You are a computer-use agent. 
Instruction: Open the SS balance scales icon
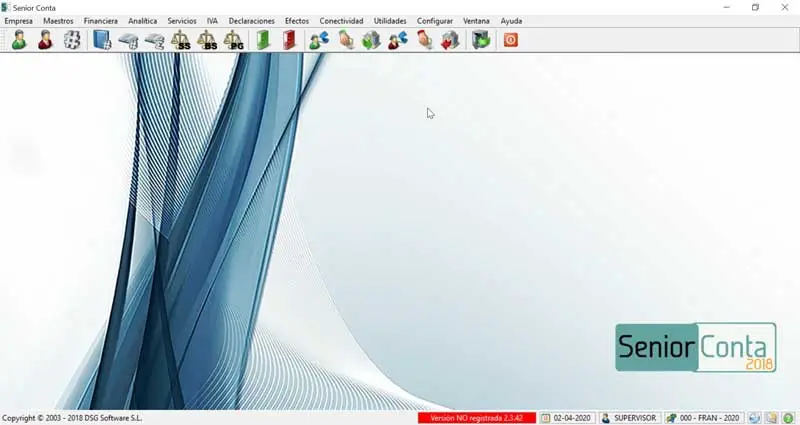[x=181, y=40]
